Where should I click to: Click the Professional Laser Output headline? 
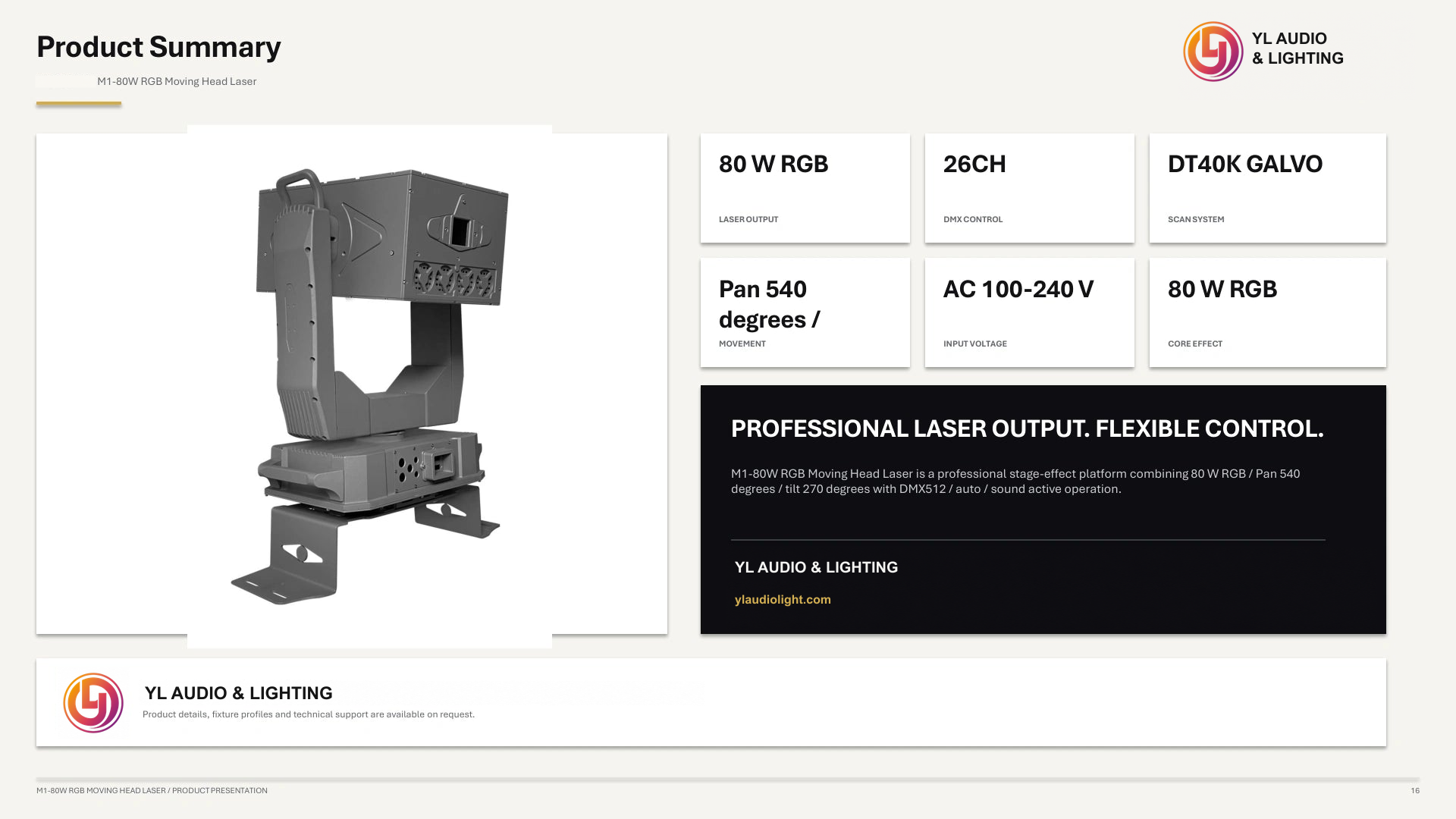[1028, 428]
